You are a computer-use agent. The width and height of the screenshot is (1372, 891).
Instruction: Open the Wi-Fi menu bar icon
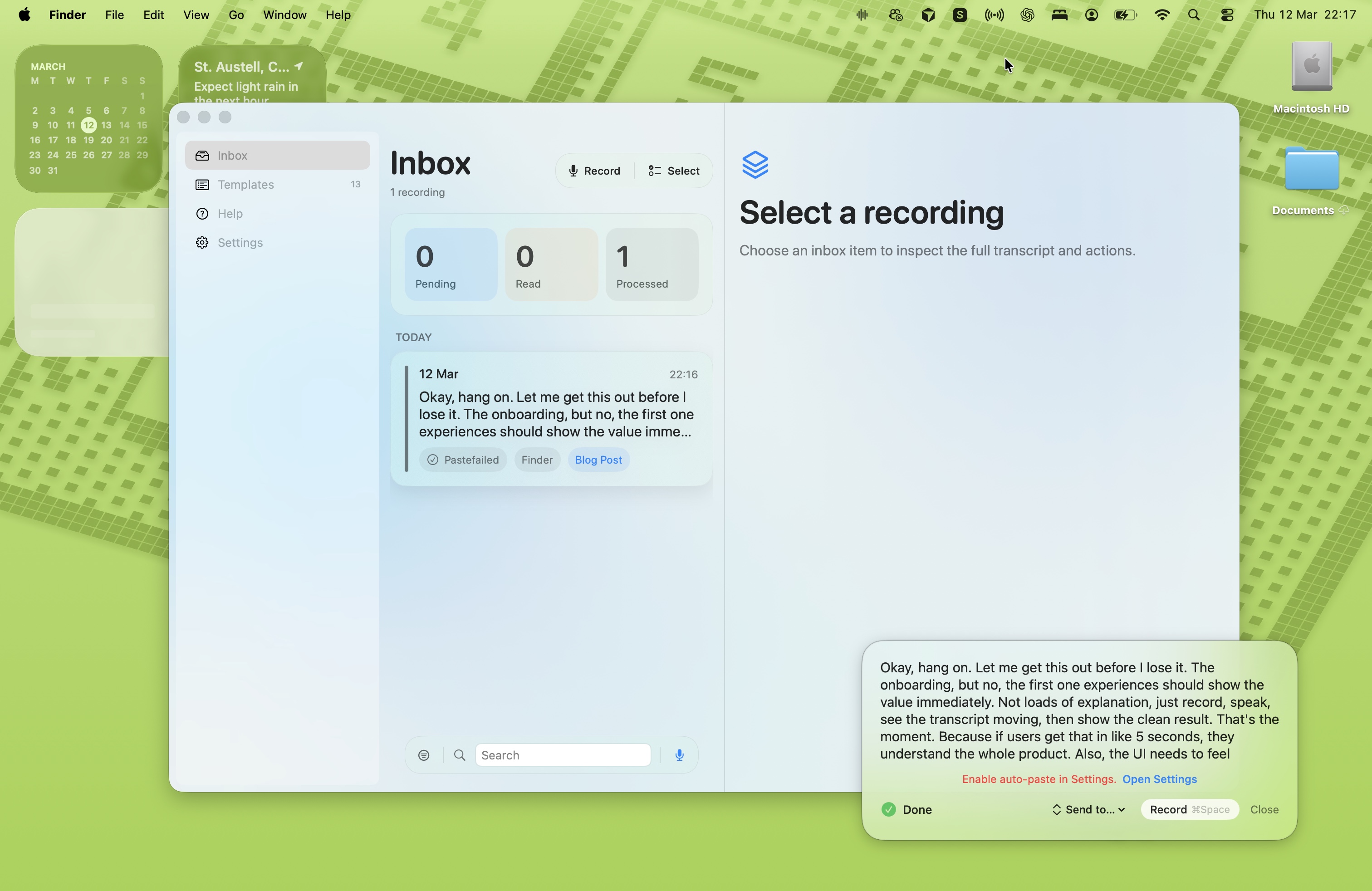[1162, 15]
